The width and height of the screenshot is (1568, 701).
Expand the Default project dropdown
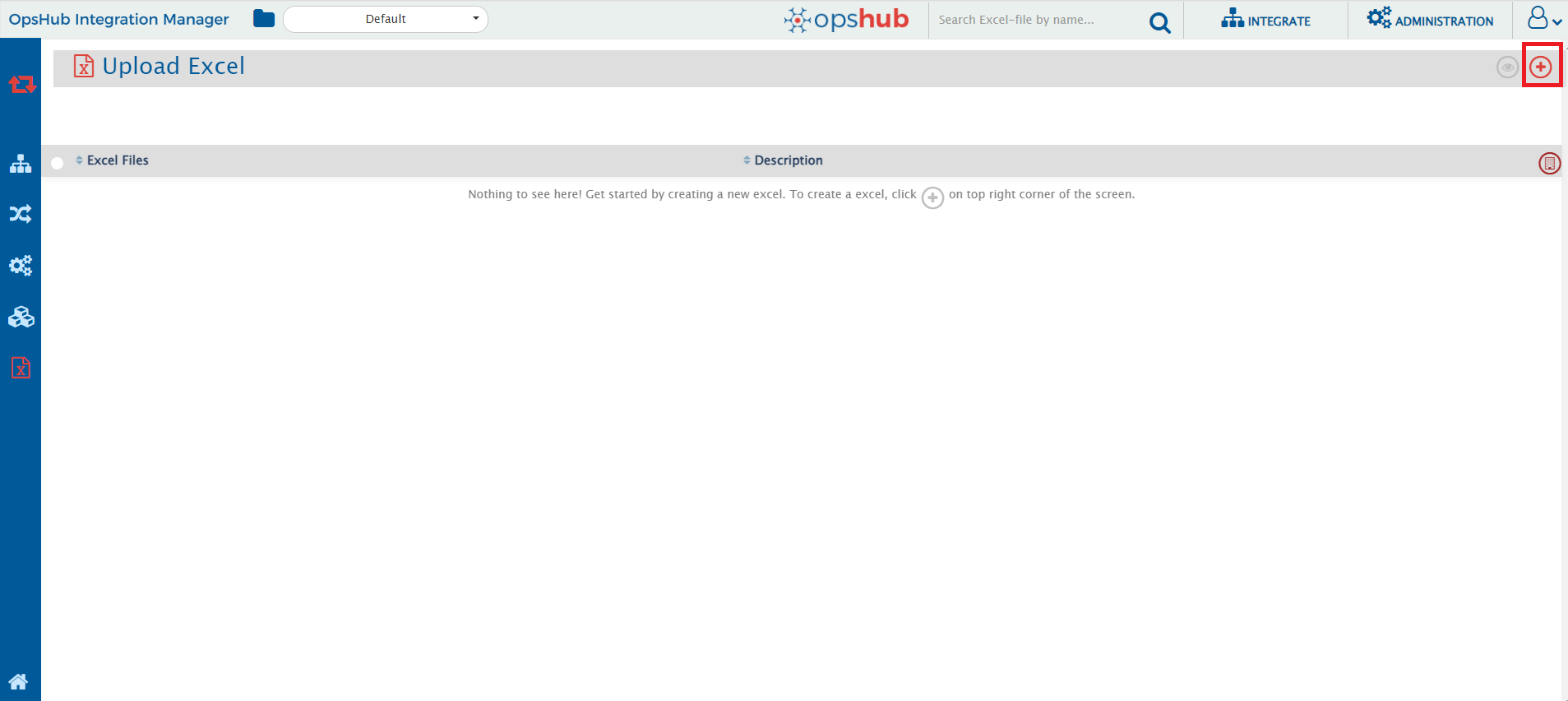tap(386, 19)
